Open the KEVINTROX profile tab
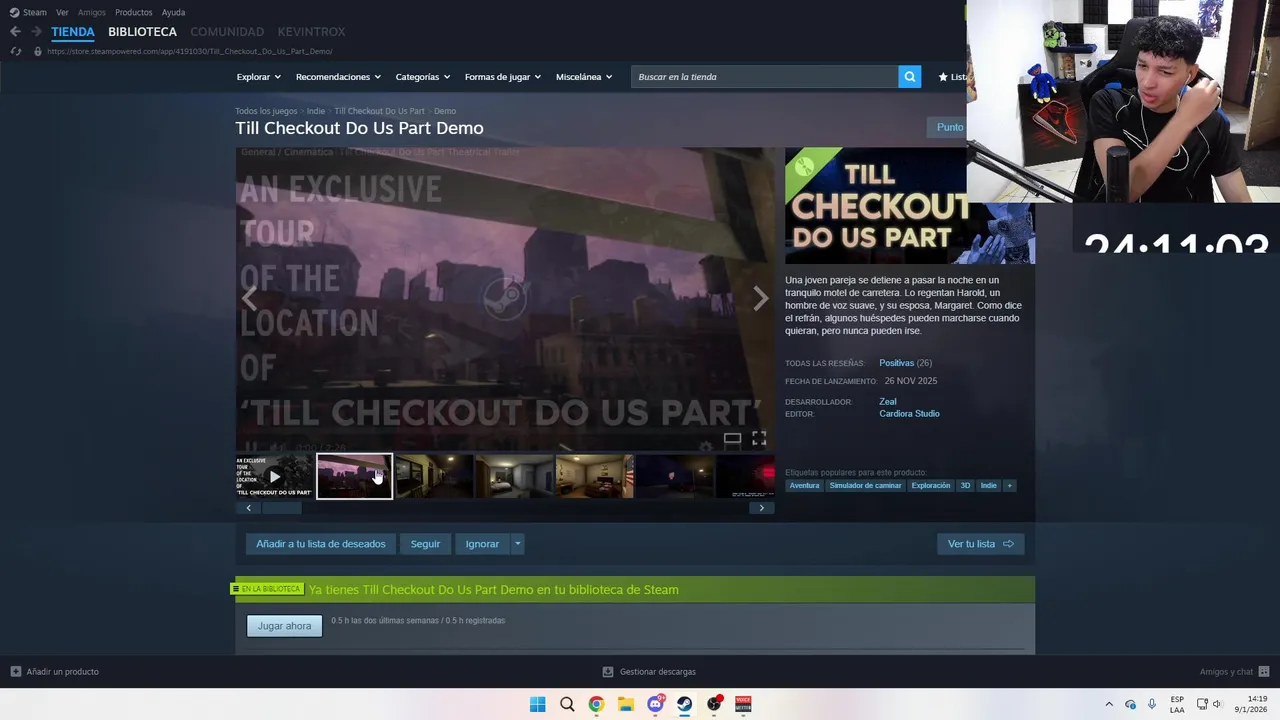This screenshot has width=1280, height=720. click(311, 32)
